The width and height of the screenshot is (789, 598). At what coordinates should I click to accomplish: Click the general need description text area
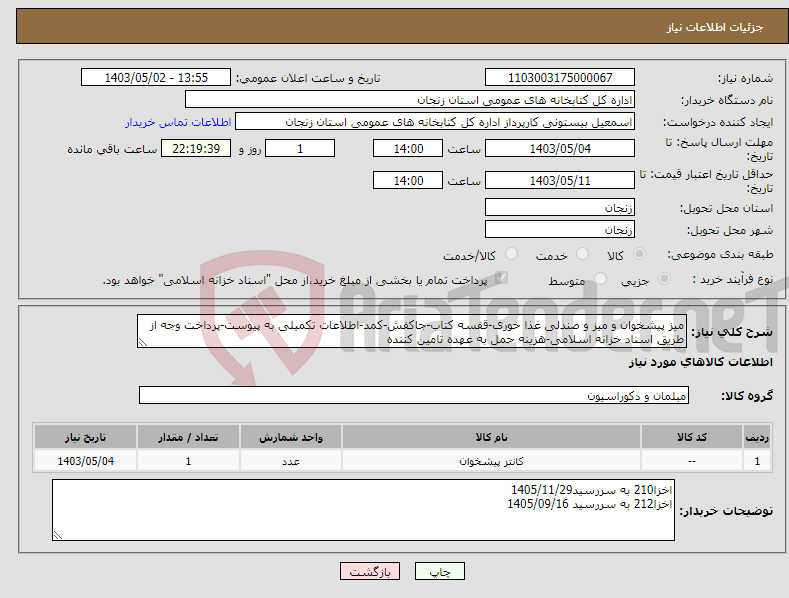coord(412,331)
